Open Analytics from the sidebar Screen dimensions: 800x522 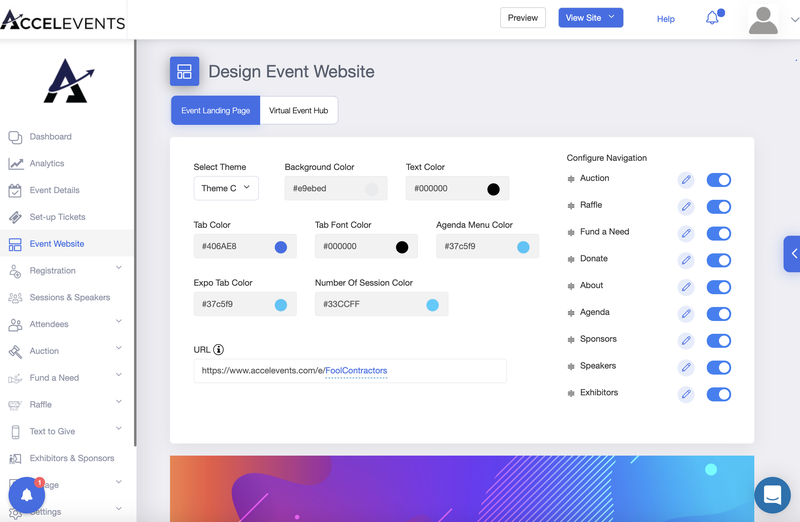pyautogui.click(x=46, y=163)
